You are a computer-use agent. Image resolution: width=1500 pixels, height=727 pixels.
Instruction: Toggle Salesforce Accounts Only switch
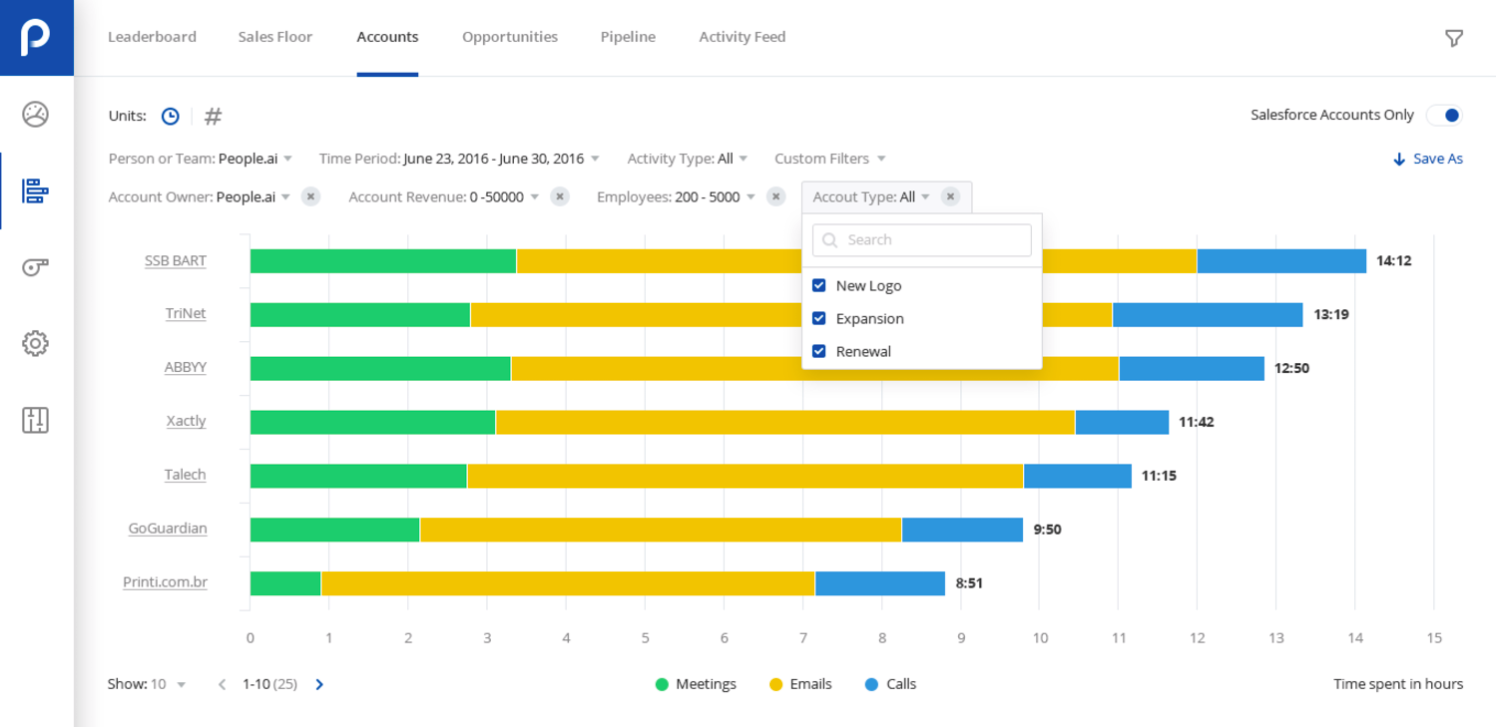1444,115
